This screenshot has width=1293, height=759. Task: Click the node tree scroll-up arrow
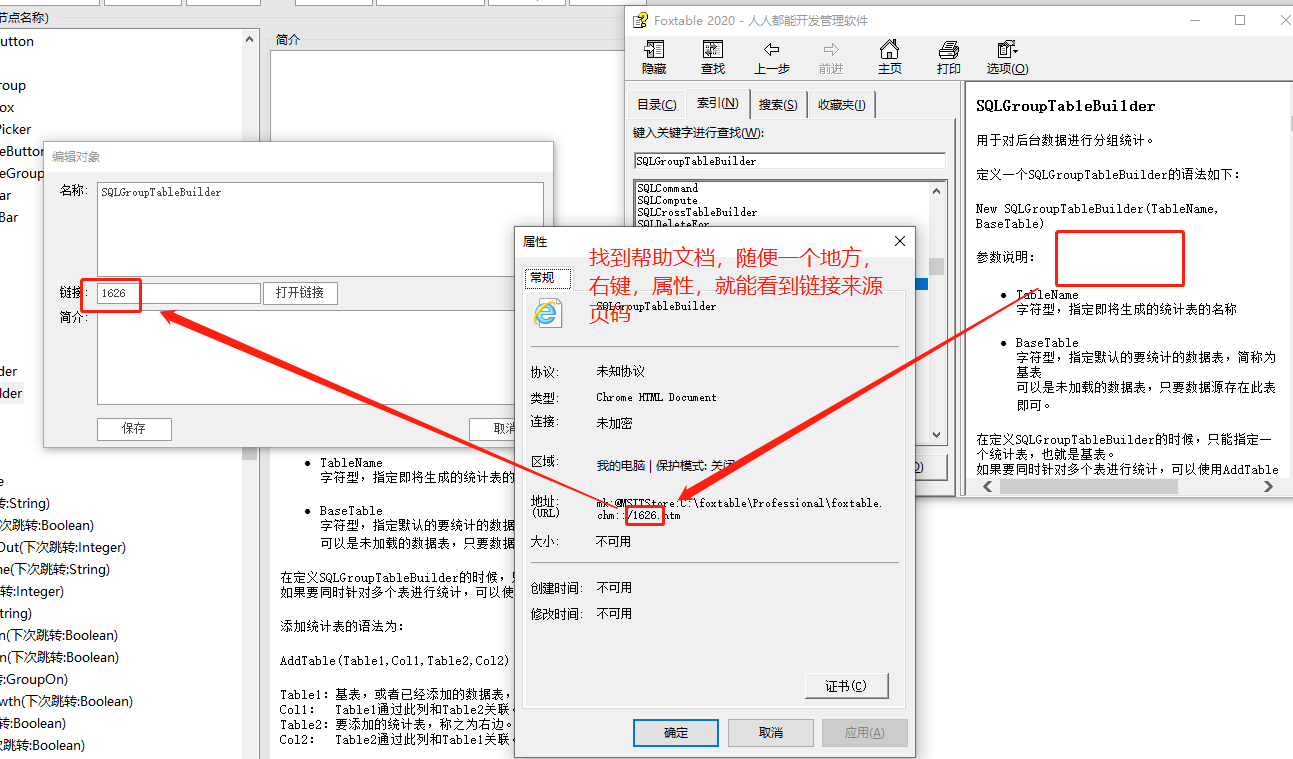[x=250, y=40]
